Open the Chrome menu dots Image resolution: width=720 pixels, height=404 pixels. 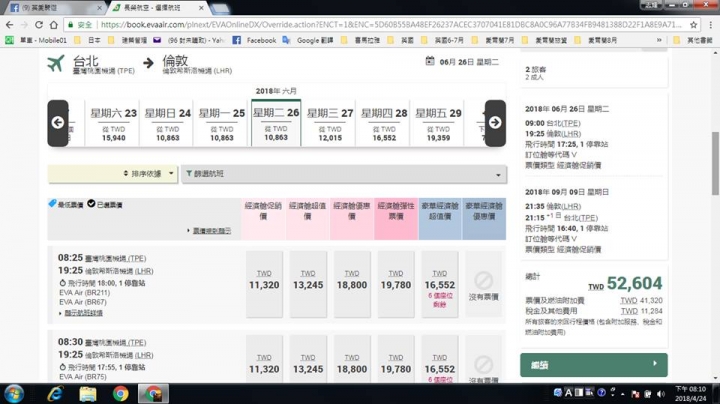710,25
